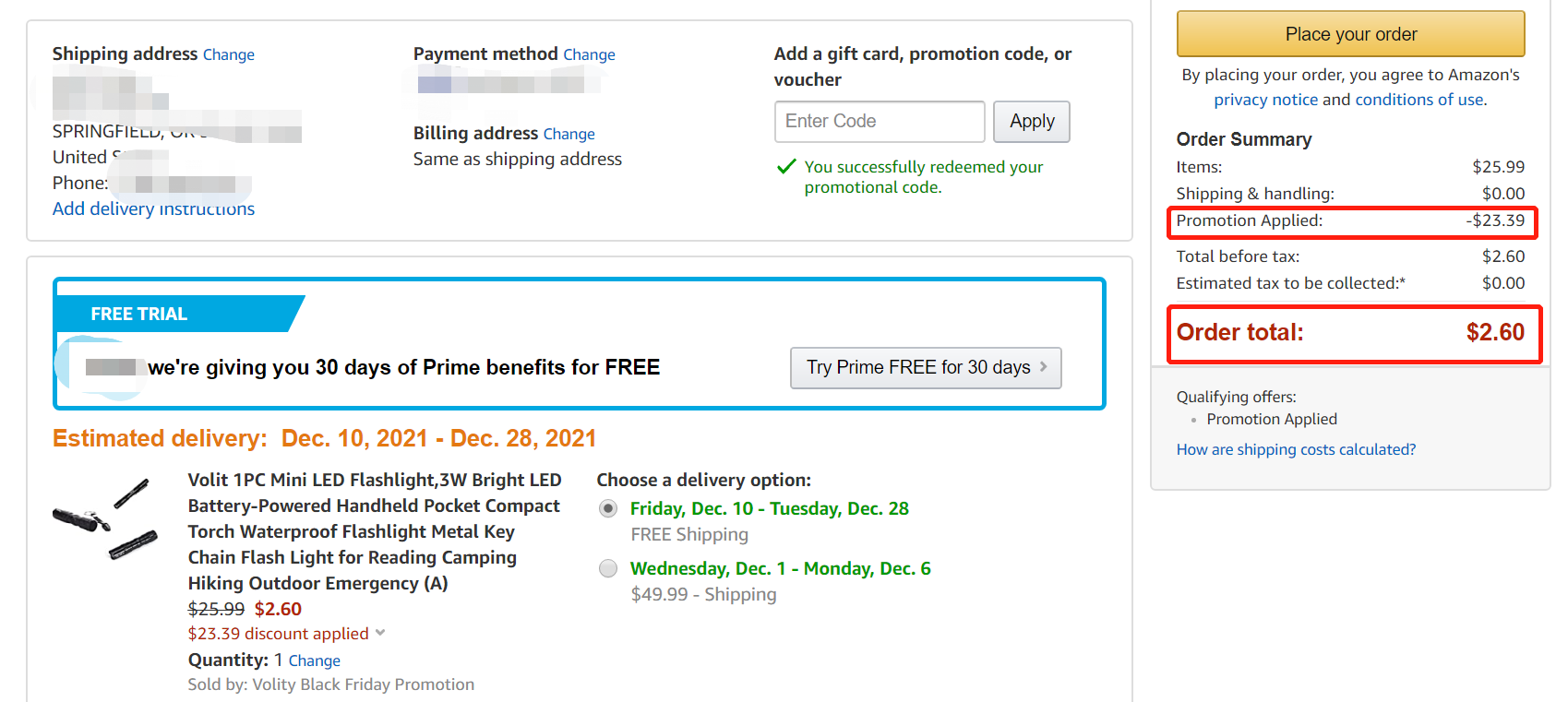Open Add delivery instructions link

[153, 208]
